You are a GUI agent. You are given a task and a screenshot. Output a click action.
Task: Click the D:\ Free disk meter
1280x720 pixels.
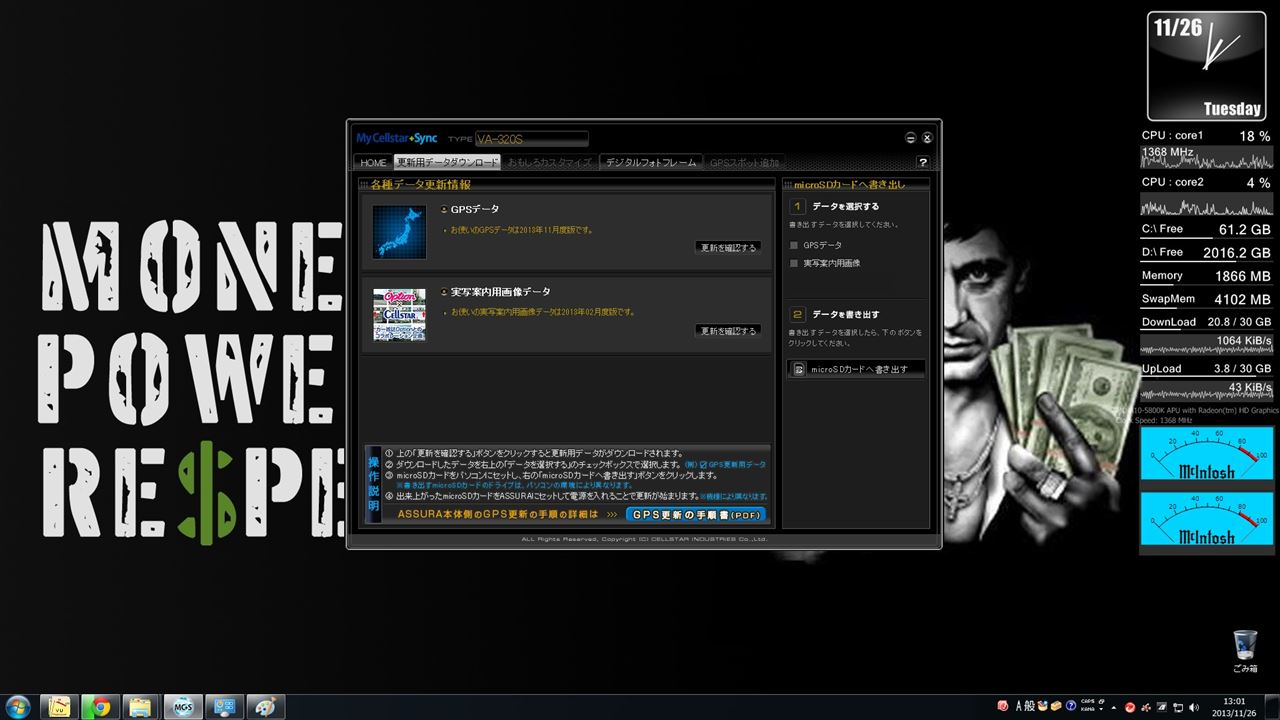tap(1207, 253)
